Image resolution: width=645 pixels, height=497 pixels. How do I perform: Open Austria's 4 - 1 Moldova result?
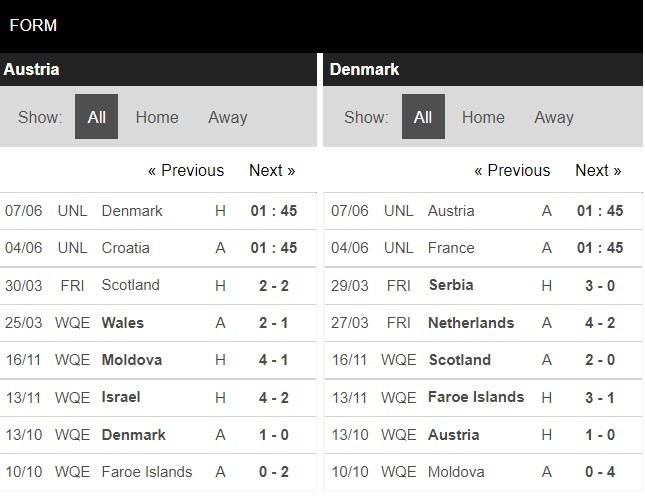pos(158,360)
